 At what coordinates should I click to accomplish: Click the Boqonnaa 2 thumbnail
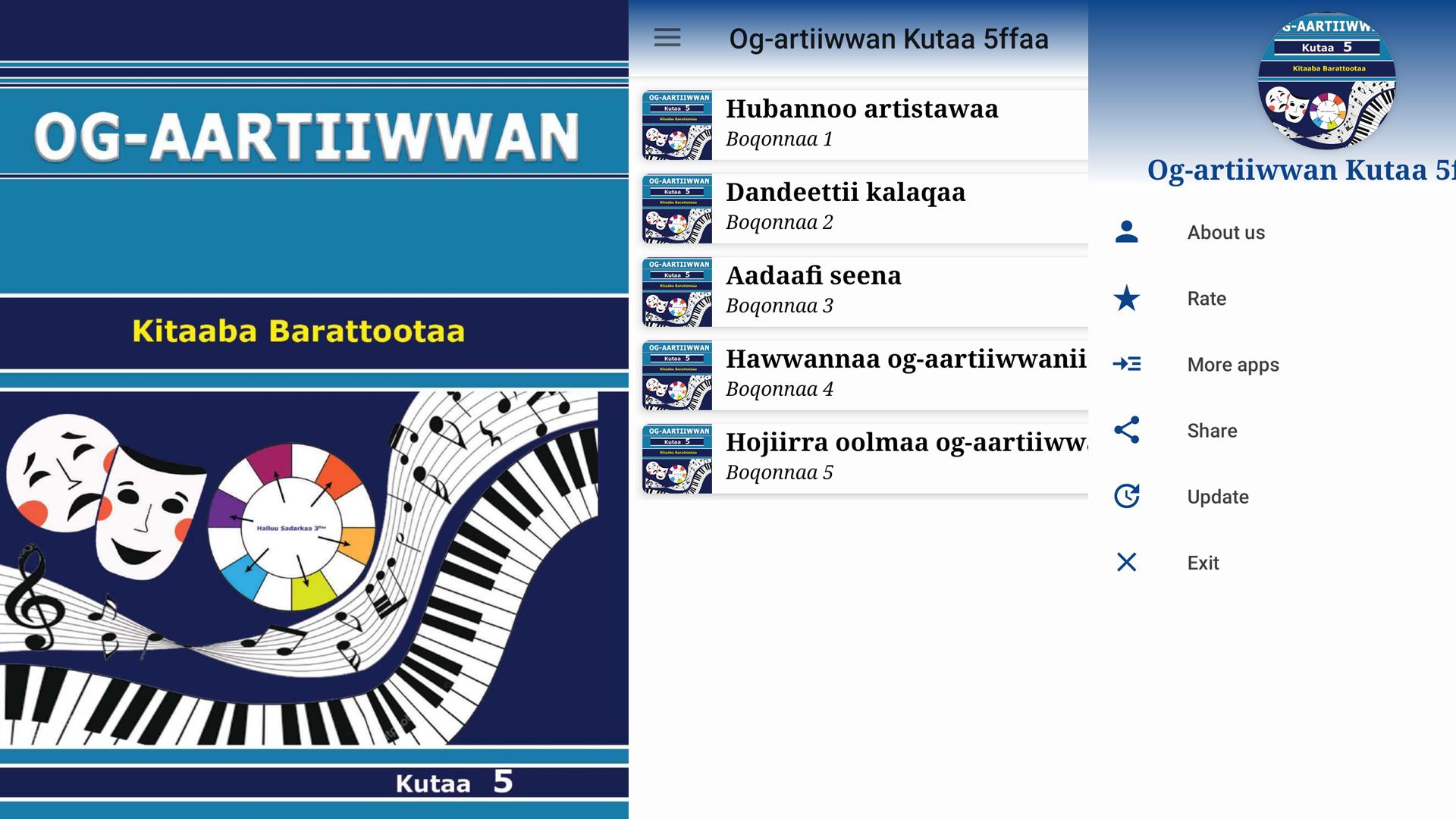pos(677,209)
